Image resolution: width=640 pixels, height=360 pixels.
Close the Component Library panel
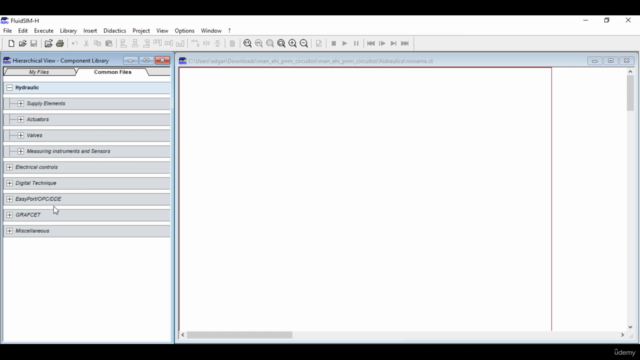[x=162, y=60]
